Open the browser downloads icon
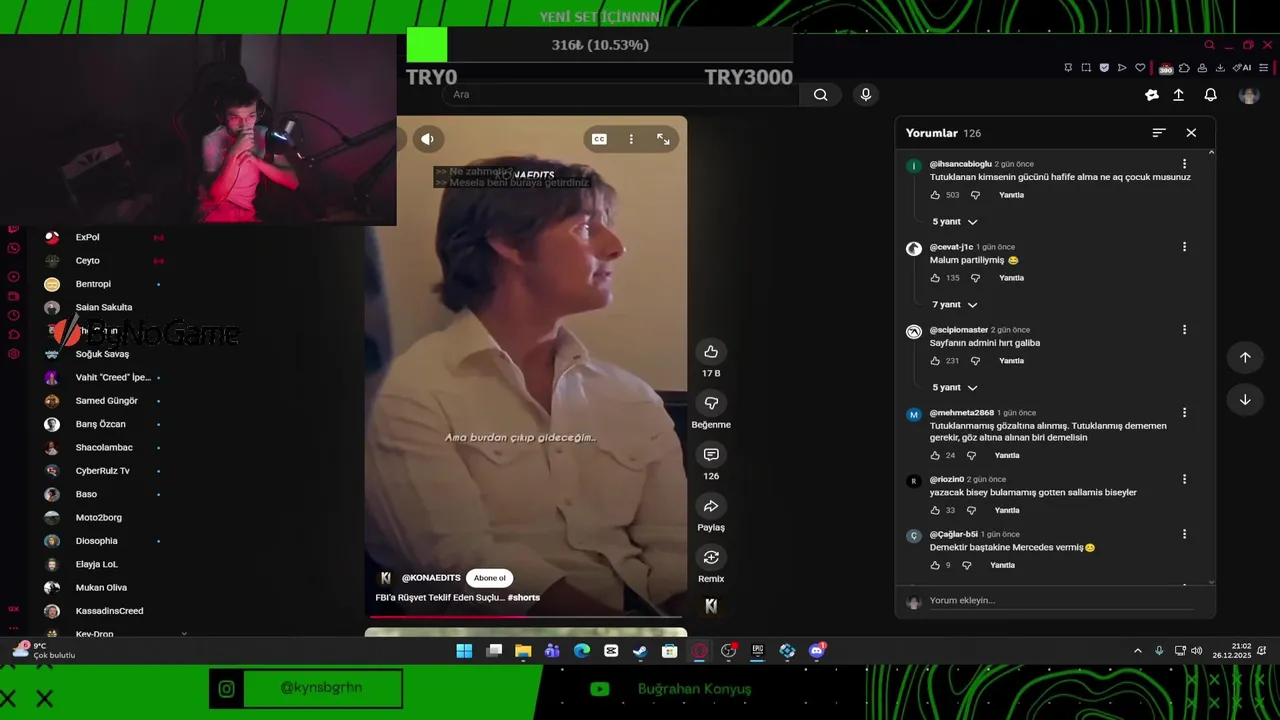The width and height of the screenshot is (1280, 720). tap(1220, 68)
